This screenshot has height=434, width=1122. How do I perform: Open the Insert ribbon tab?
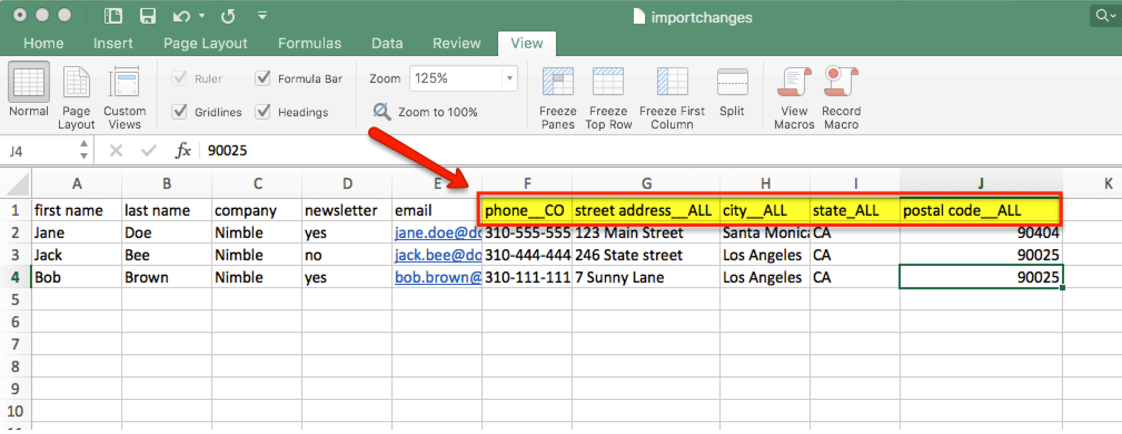click(113, 43)
